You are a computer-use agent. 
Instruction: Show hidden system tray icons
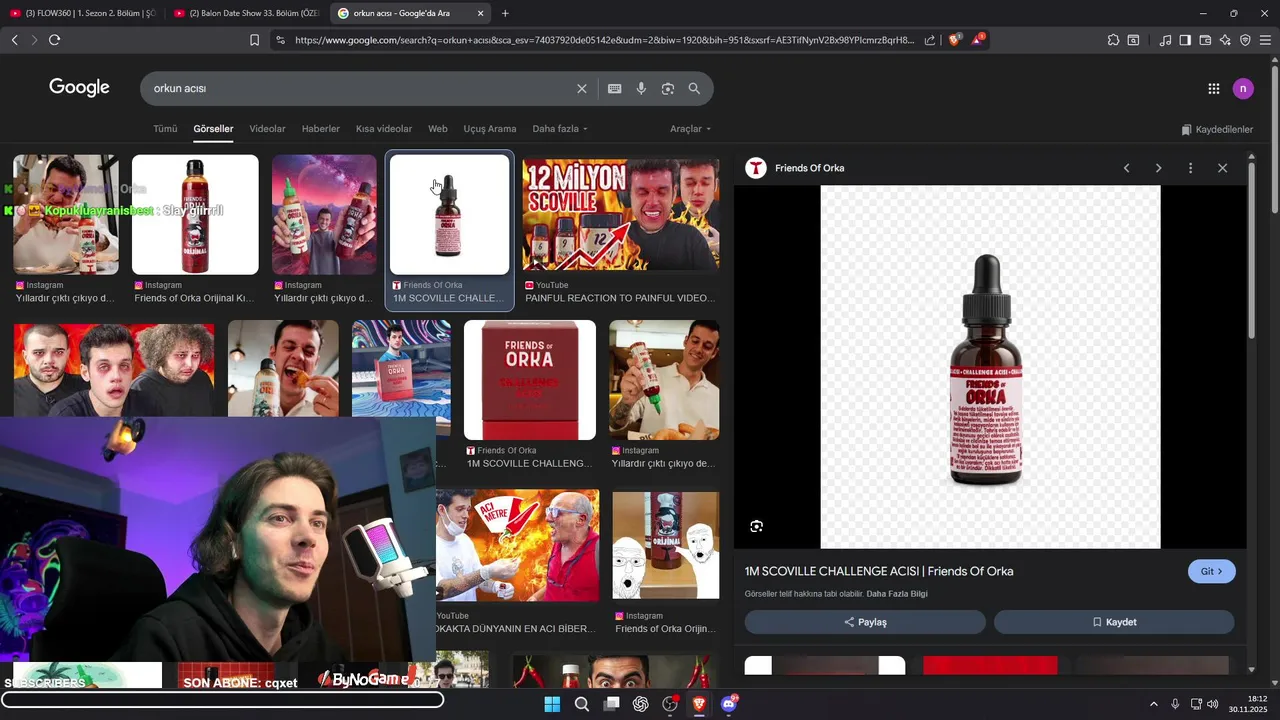coord(1153,704)
